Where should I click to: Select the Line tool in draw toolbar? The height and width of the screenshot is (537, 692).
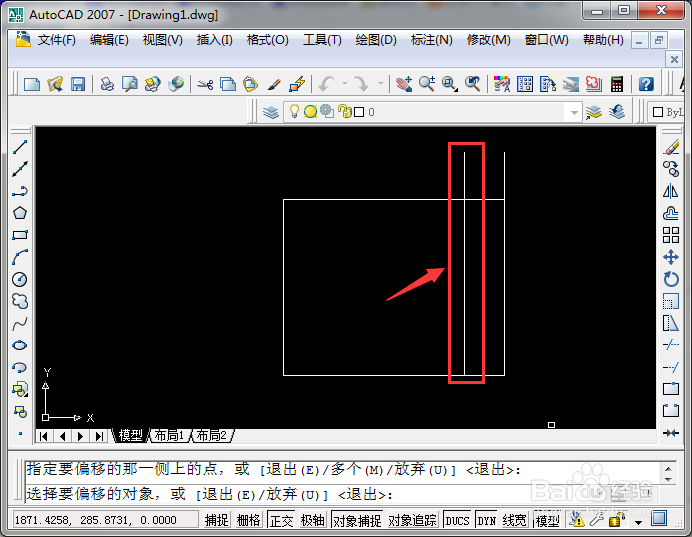click(x=20, y=147)
